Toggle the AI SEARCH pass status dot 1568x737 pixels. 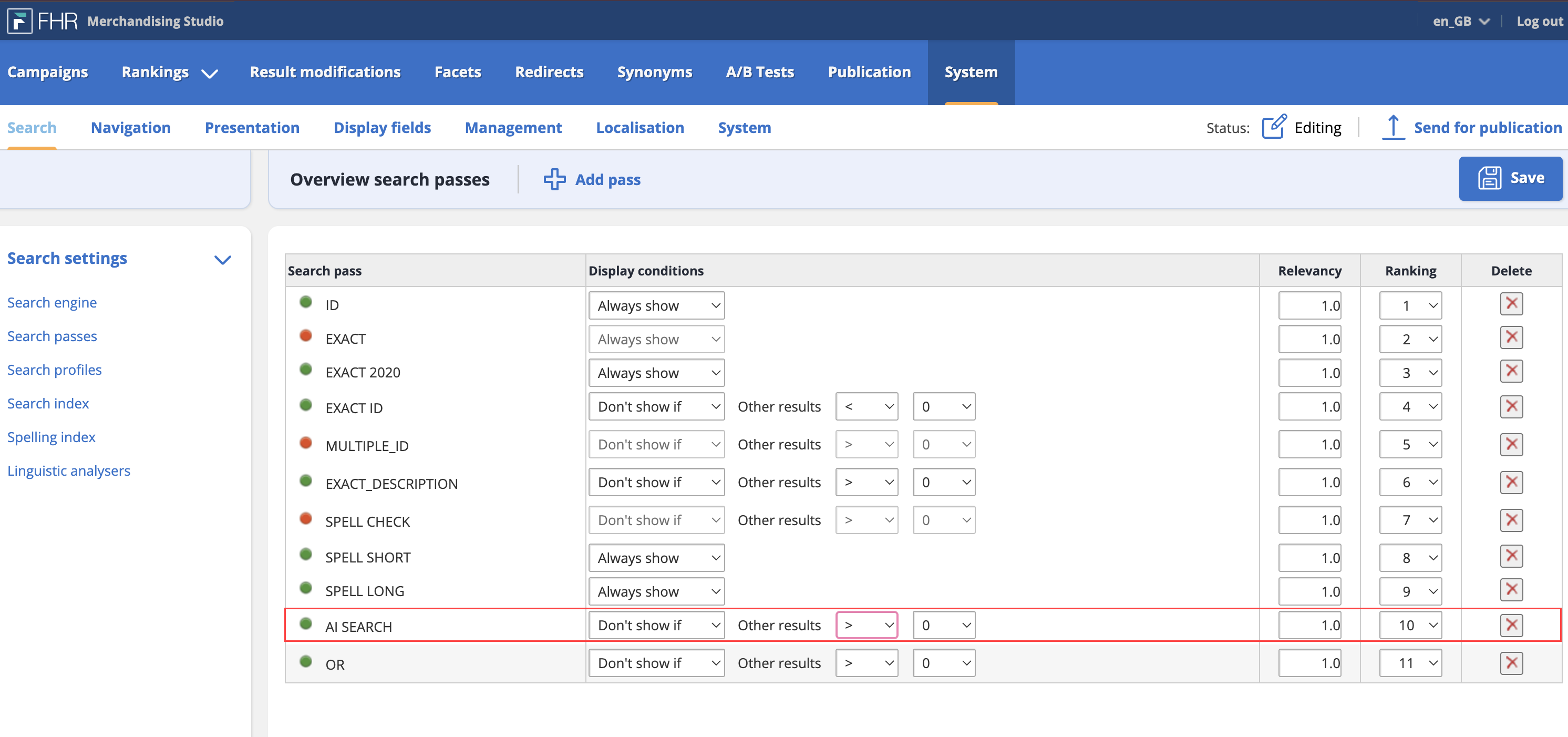click(x=306, y=623)
